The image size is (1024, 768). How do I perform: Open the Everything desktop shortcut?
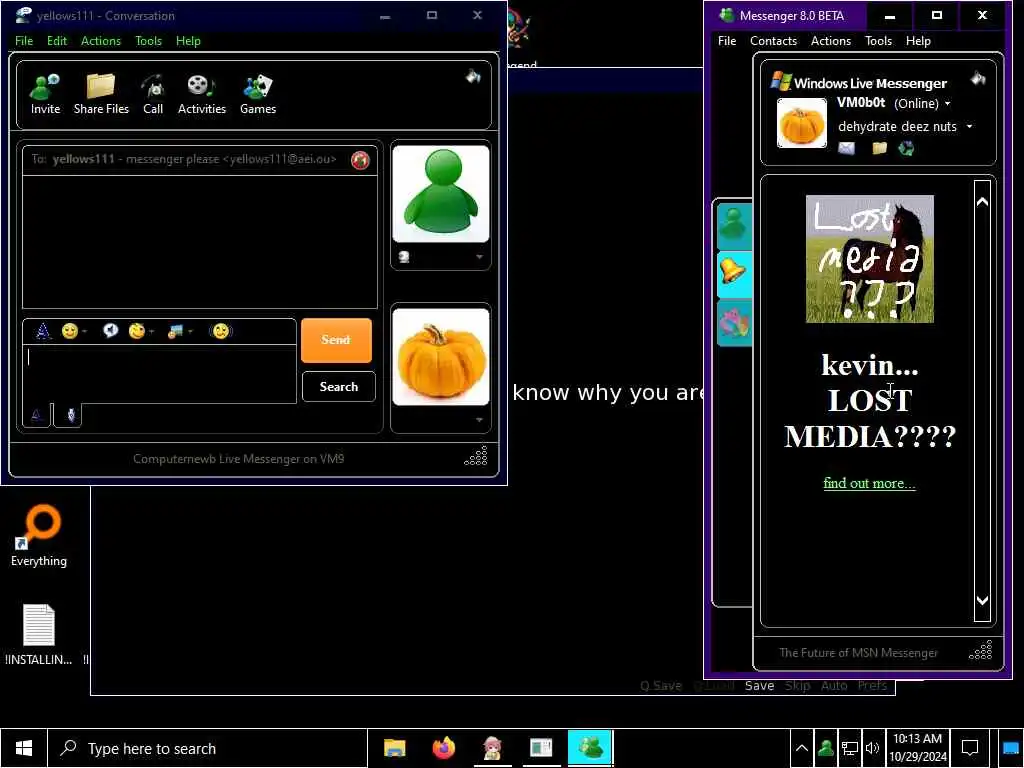tap(39, 536)
